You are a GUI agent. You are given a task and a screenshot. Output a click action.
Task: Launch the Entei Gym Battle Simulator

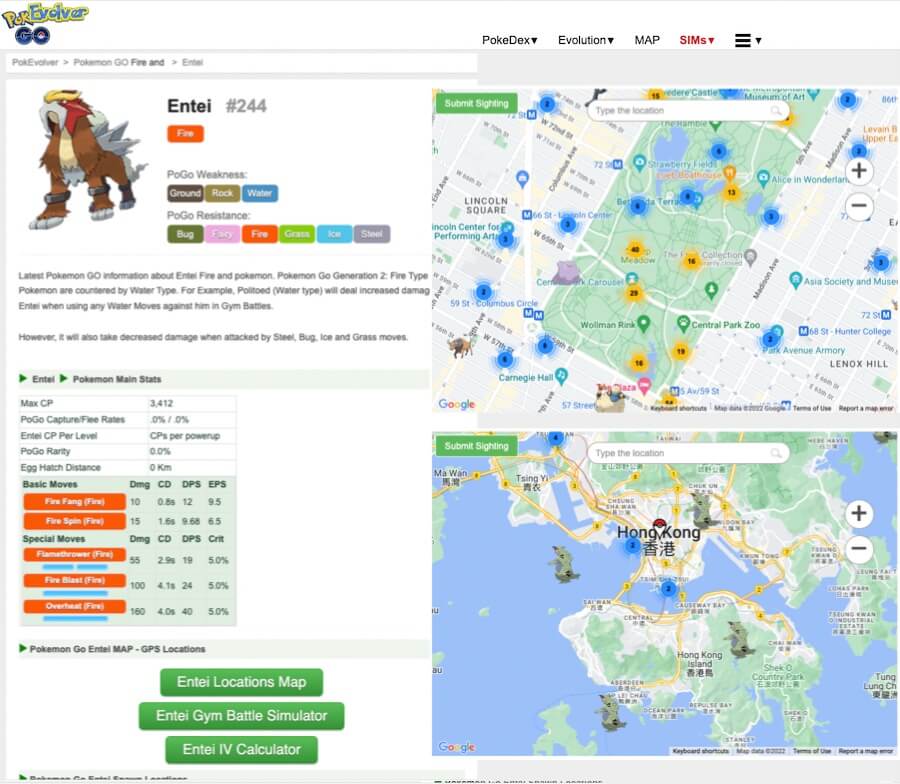242,716
